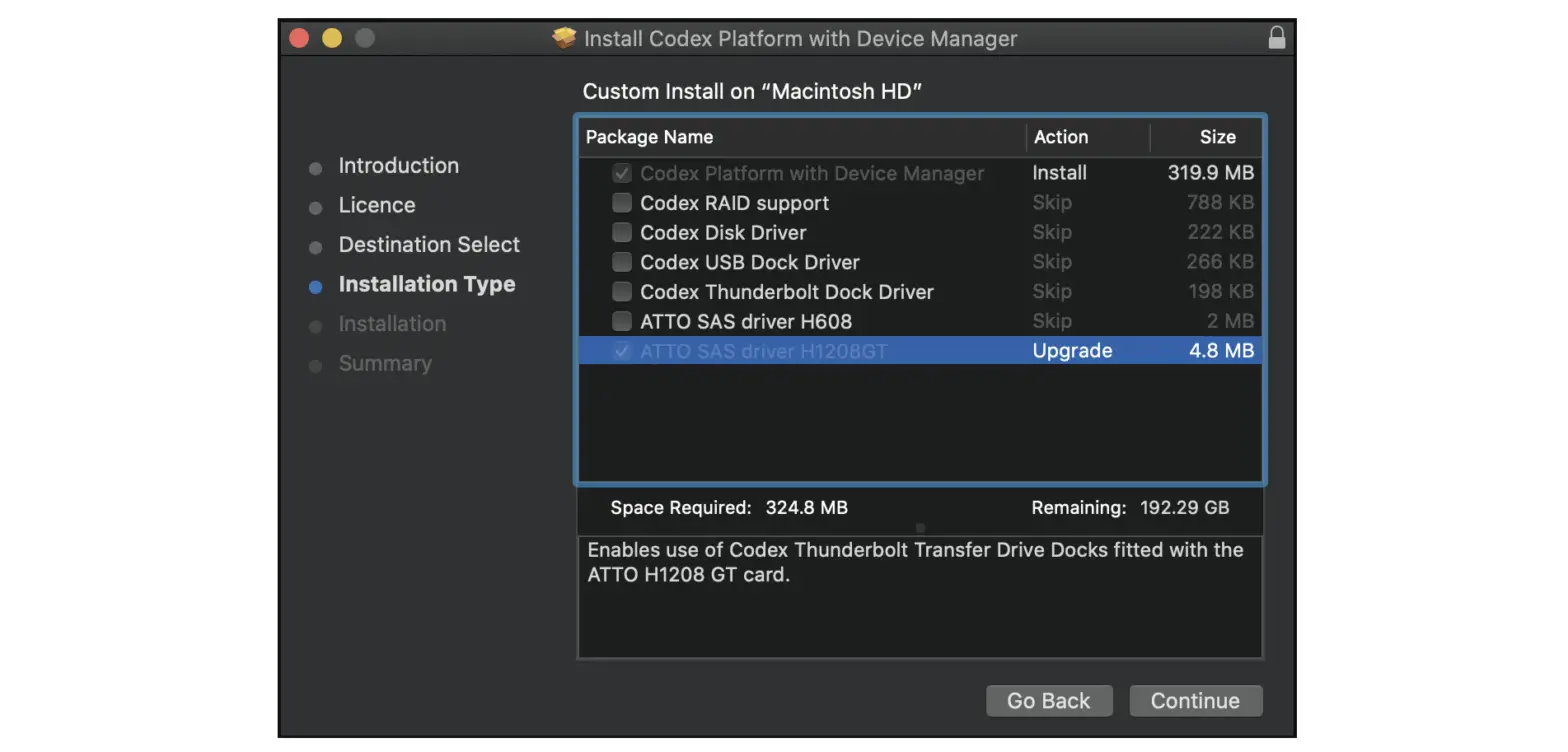Toggle the ATTO SAS driver H1208GT checkbox

tap(622, 351)
